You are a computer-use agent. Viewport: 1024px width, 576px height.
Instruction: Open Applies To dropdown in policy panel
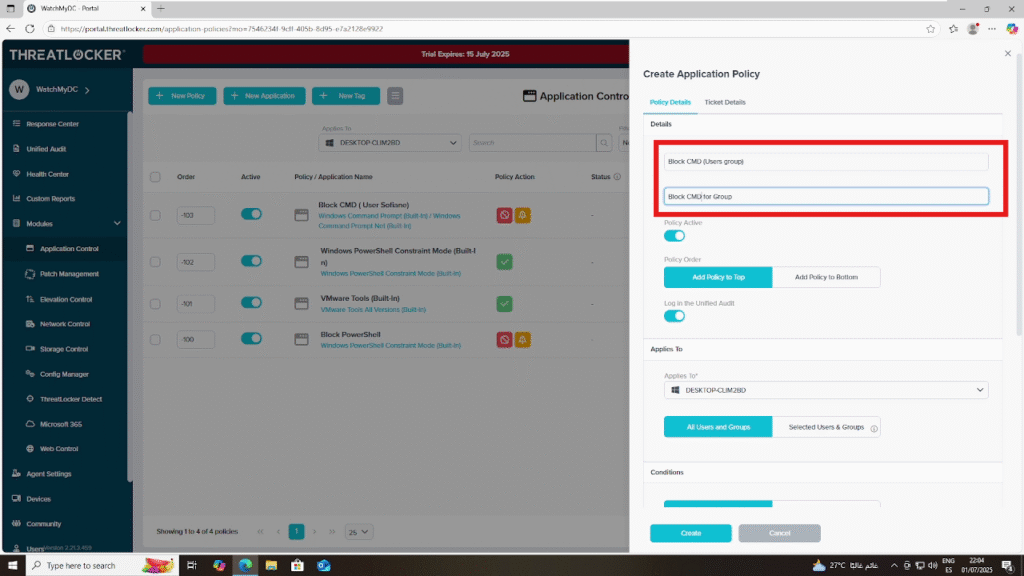tap(826, 390)
